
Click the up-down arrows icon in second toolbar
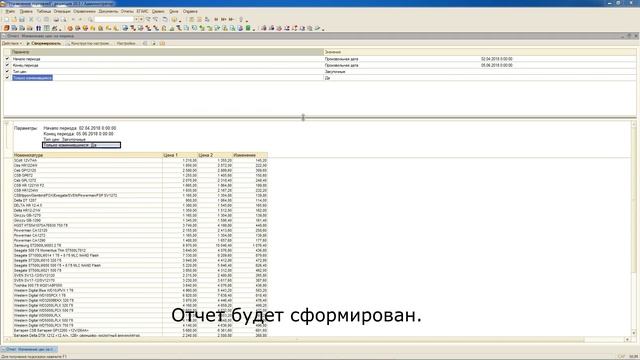[38, 28]
